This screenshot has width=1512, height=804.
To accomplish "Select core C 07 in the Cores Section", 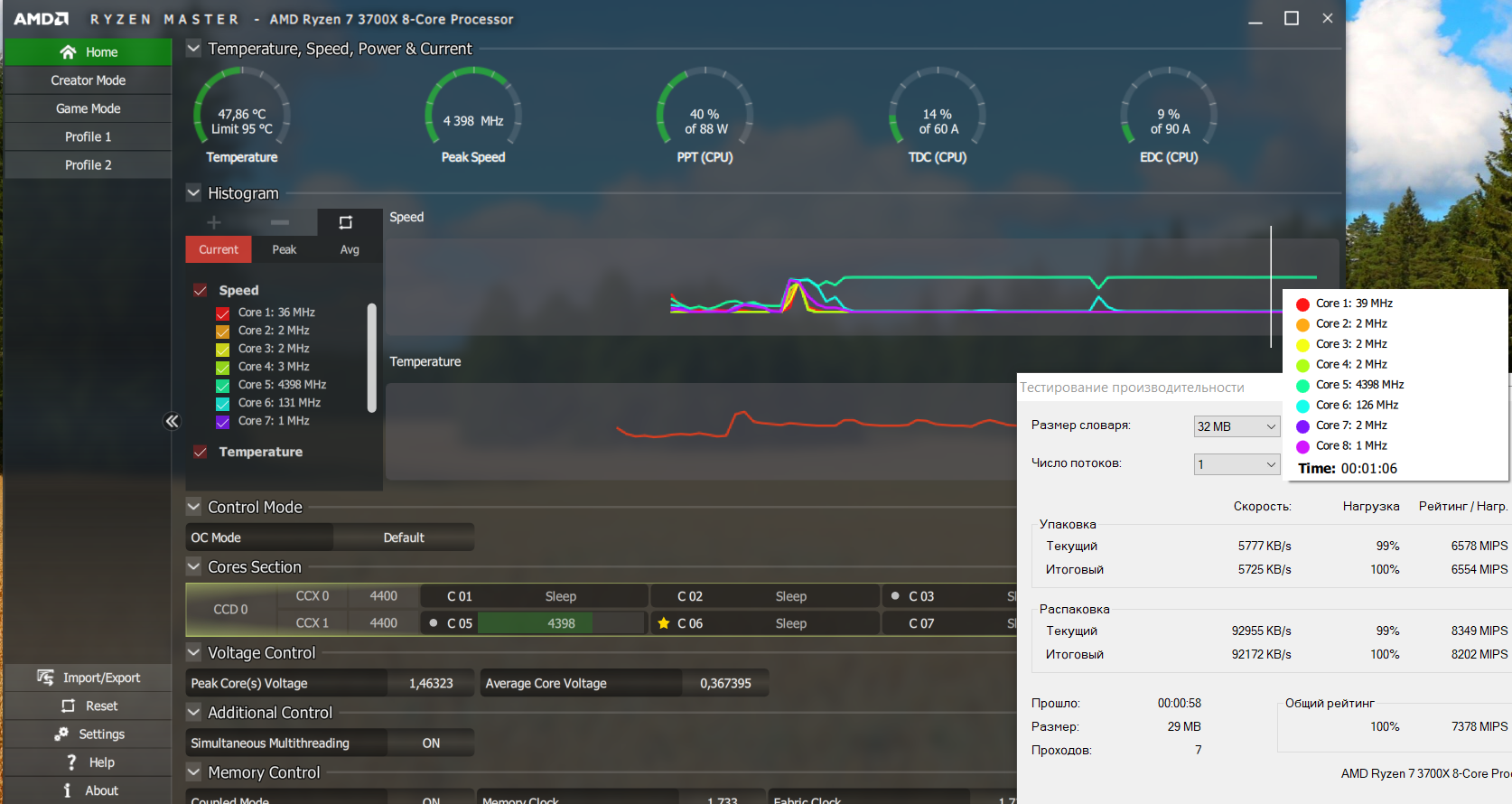I will pos(950,623).
